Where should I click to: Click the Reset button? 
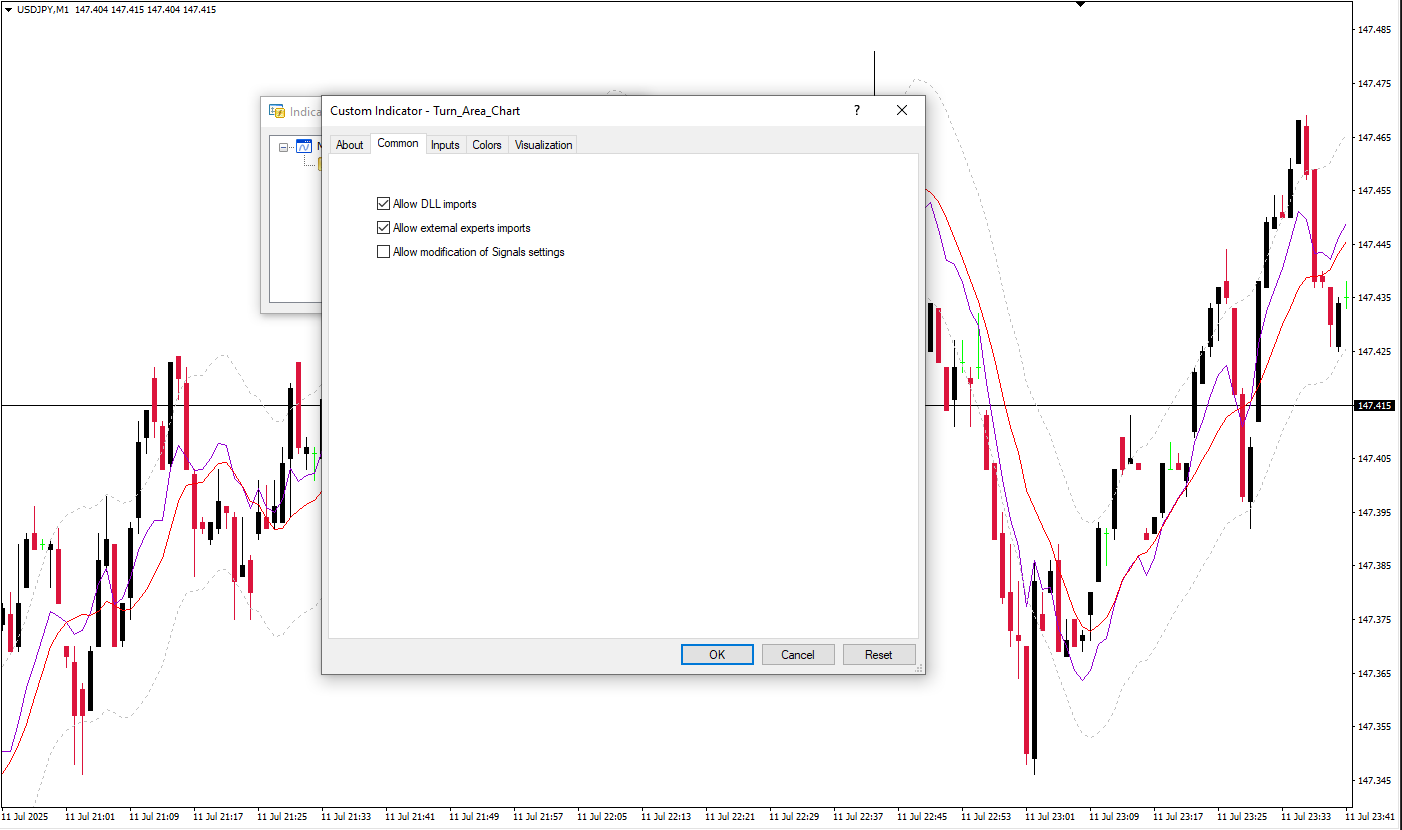click(879, 655)
